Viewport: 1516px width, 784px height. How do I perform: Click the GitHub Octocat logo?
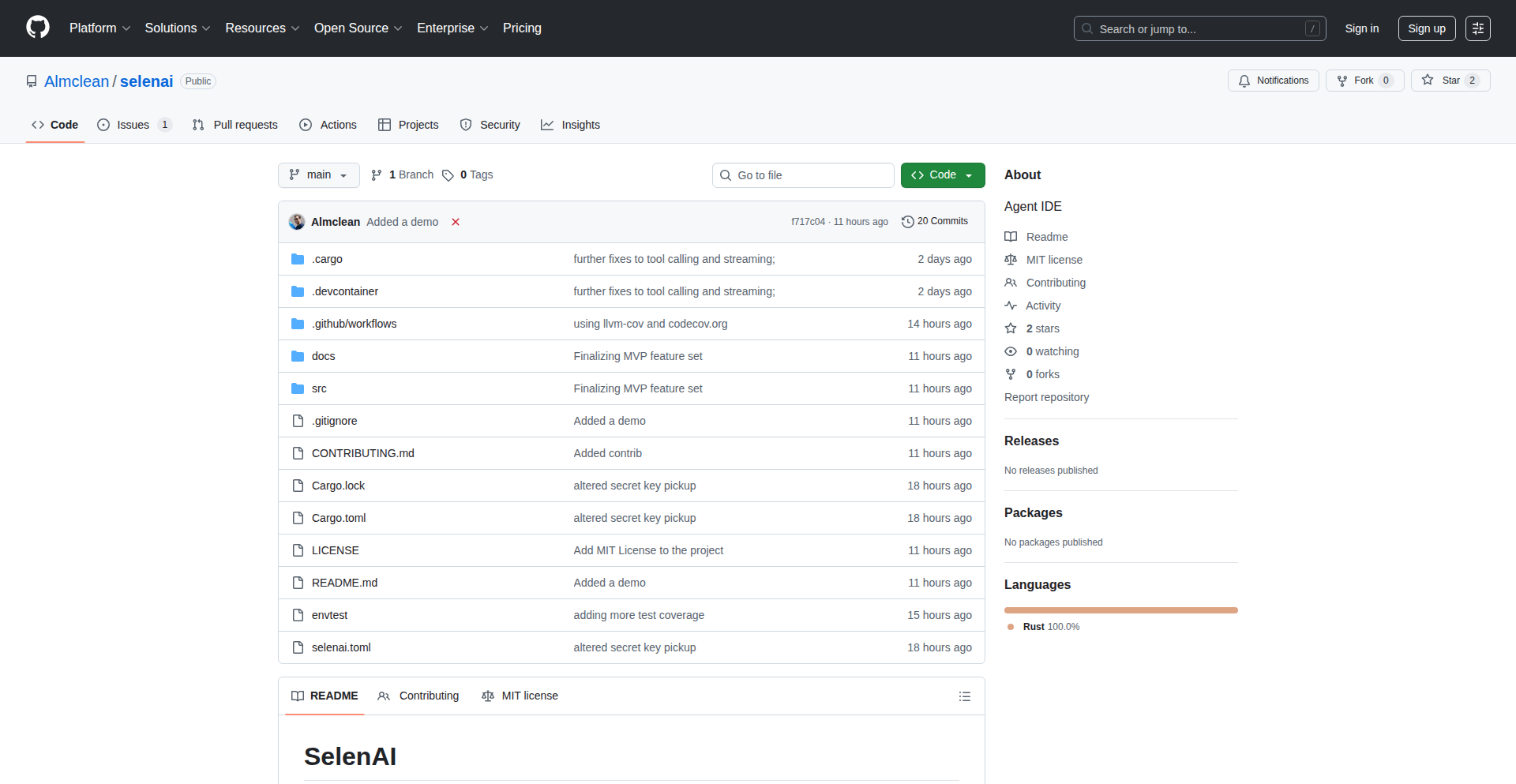pos(38,28)
